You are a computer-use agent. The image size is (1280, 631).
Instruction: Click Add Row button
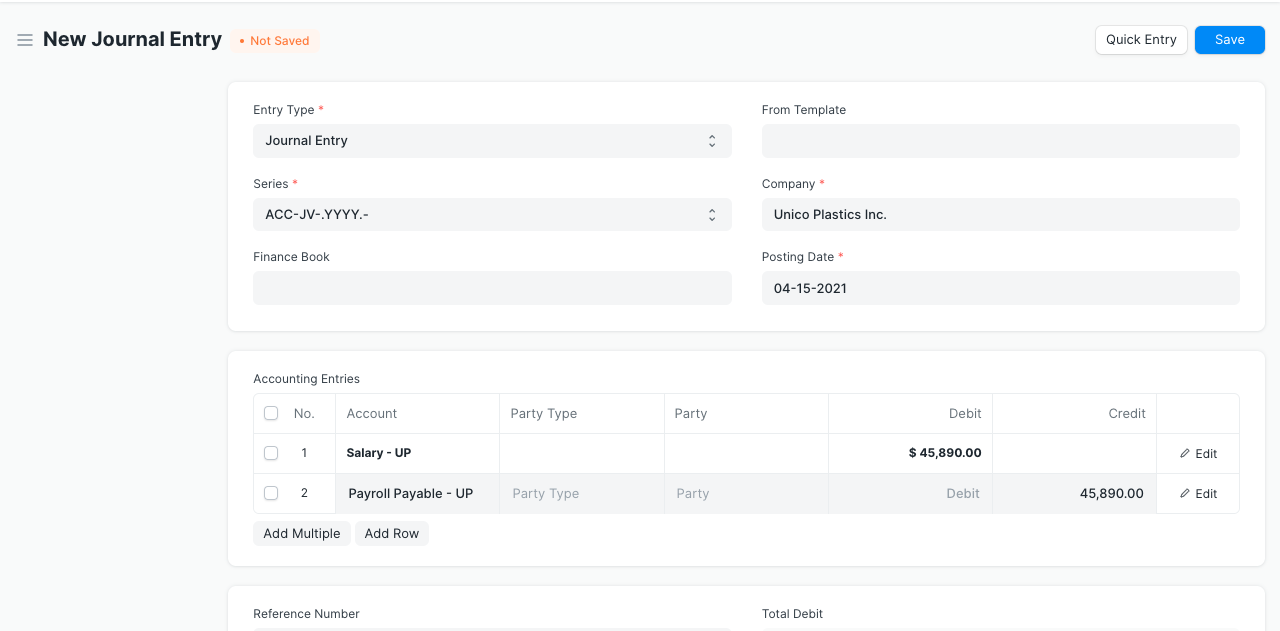391,534
